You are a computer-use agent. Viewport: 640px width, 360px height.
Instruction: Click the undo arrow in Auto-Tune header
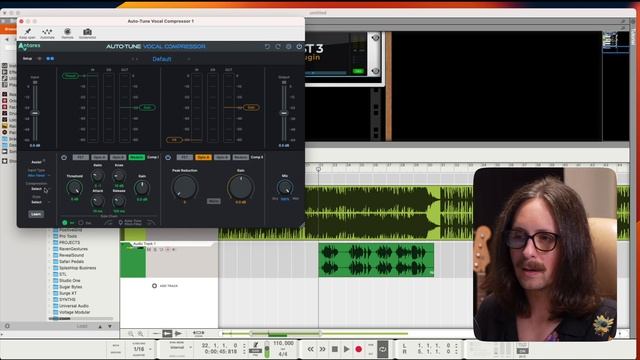(x=267, y=47)
